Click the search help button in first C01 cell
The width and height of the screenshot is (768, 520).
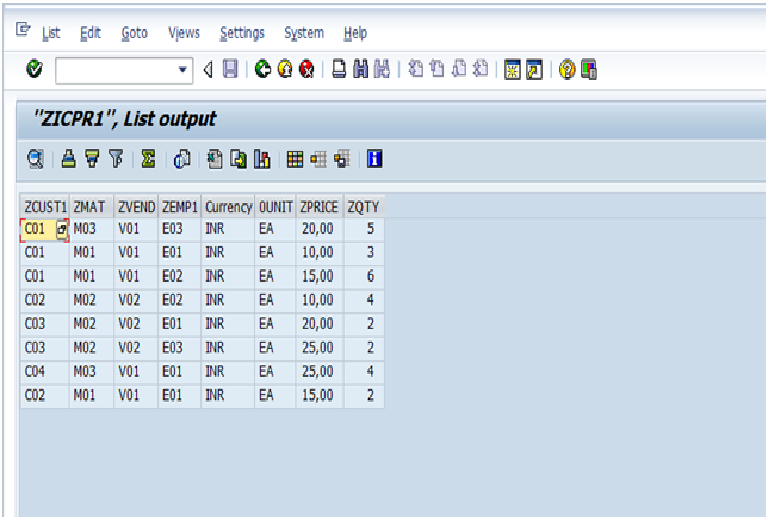pyautogui.click(x=61, y=229)
